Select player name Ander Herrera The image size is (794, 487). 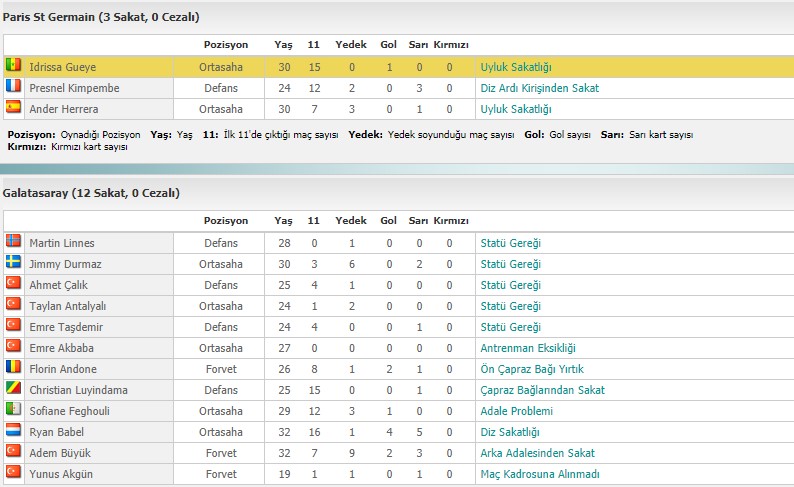63,109
